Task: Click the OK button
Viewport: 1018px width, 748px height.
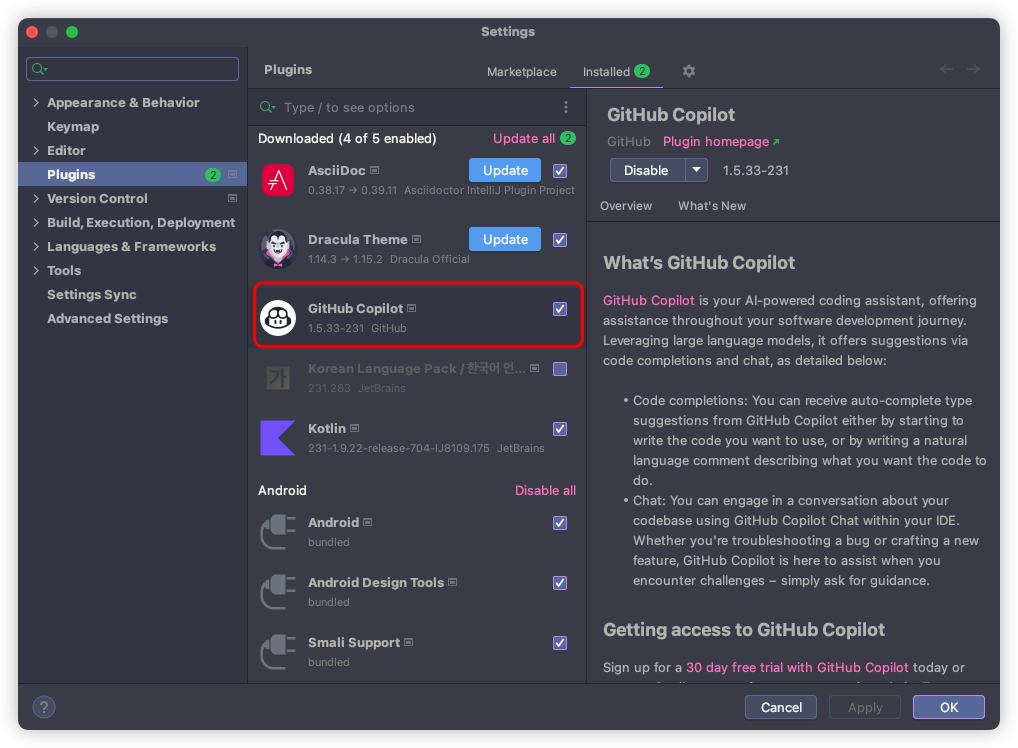Action: (x=949, y=707)
